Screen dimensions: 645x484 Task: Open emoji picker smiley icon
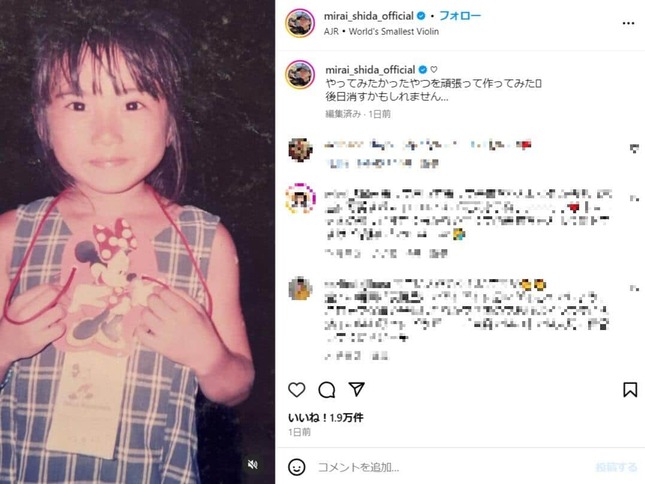297,467
